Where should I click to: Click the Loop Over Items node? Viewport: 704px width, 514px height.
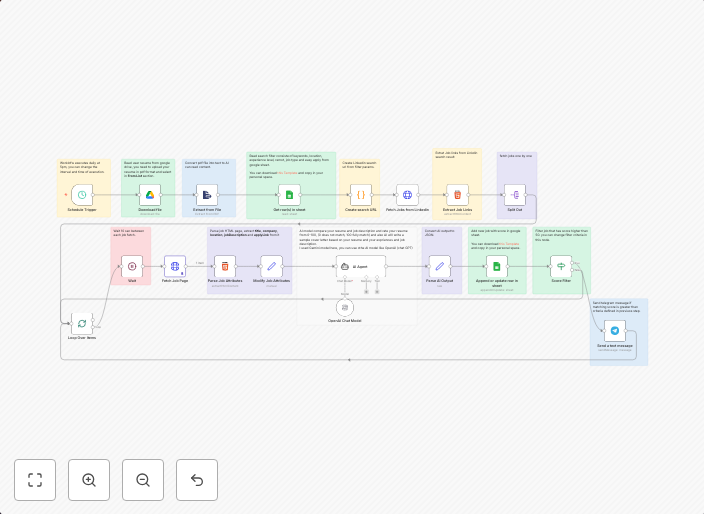pyautogui.click(x=82, y=323)
